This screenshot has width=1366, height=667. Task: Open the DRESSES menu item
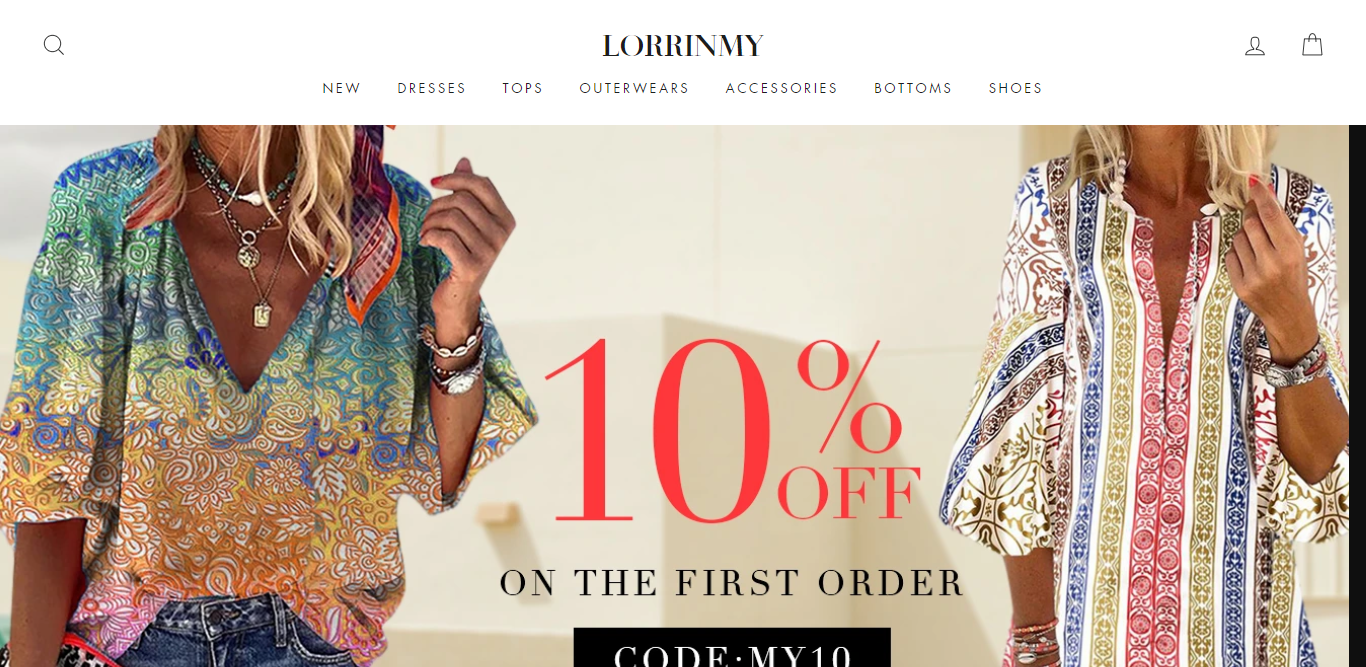432,88
